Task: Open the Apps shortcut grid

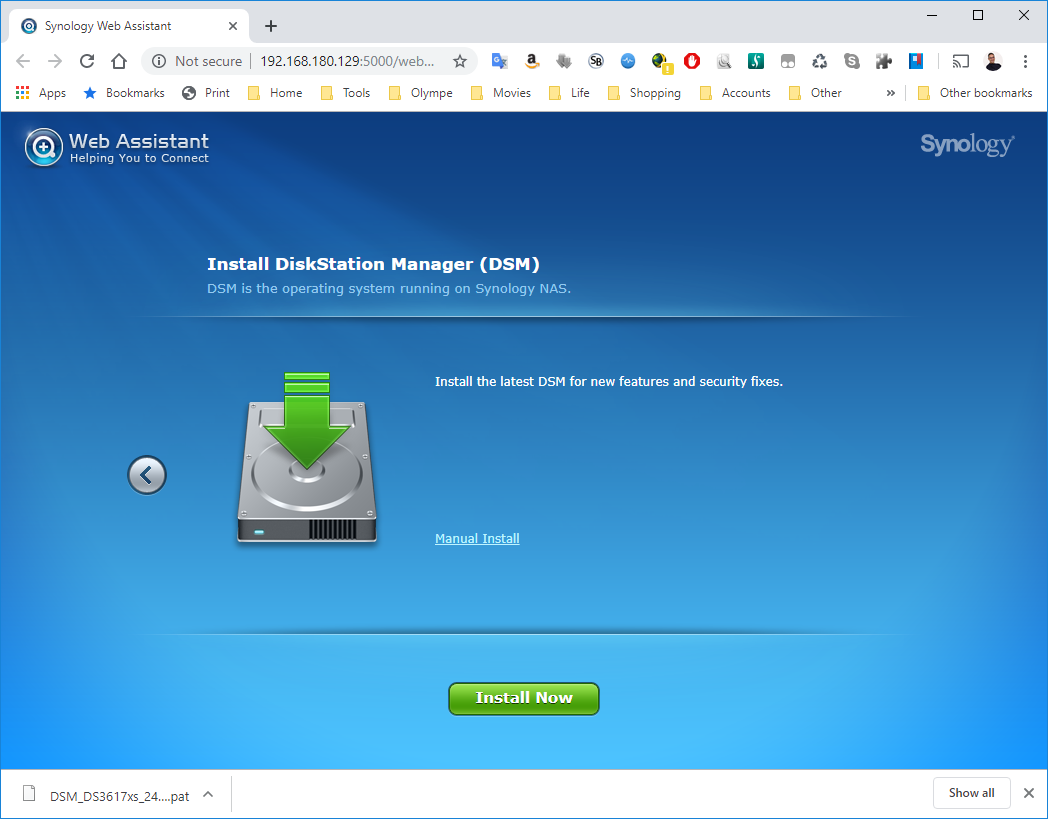Action: [40, 93]
